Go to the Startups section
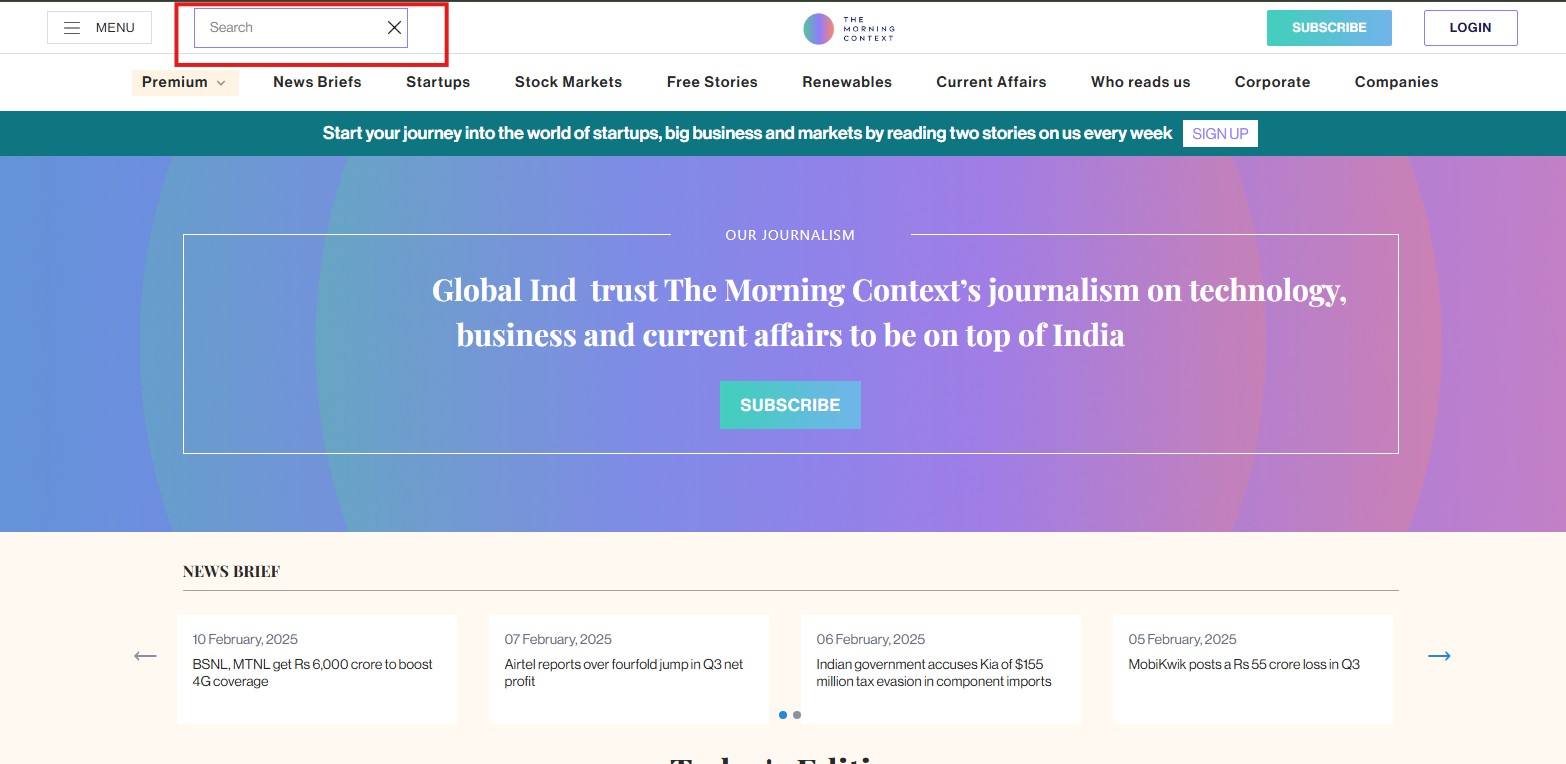The image size is (1566, 764). coord(437,82)
